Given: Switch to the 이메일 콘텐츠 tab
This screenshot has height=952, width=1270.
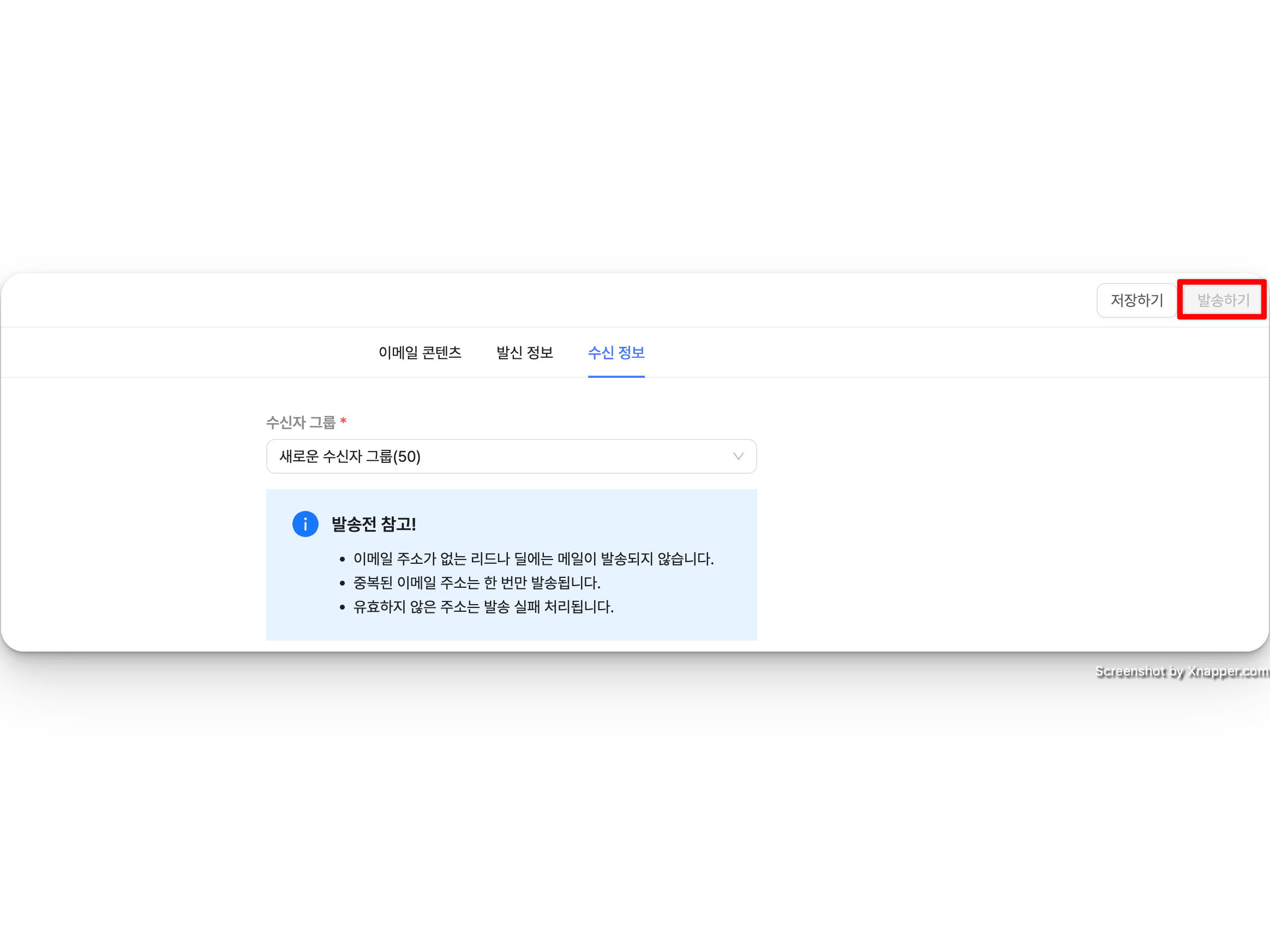Looking at the screenshot, I should pyautogui.click(x=420, y=352).
